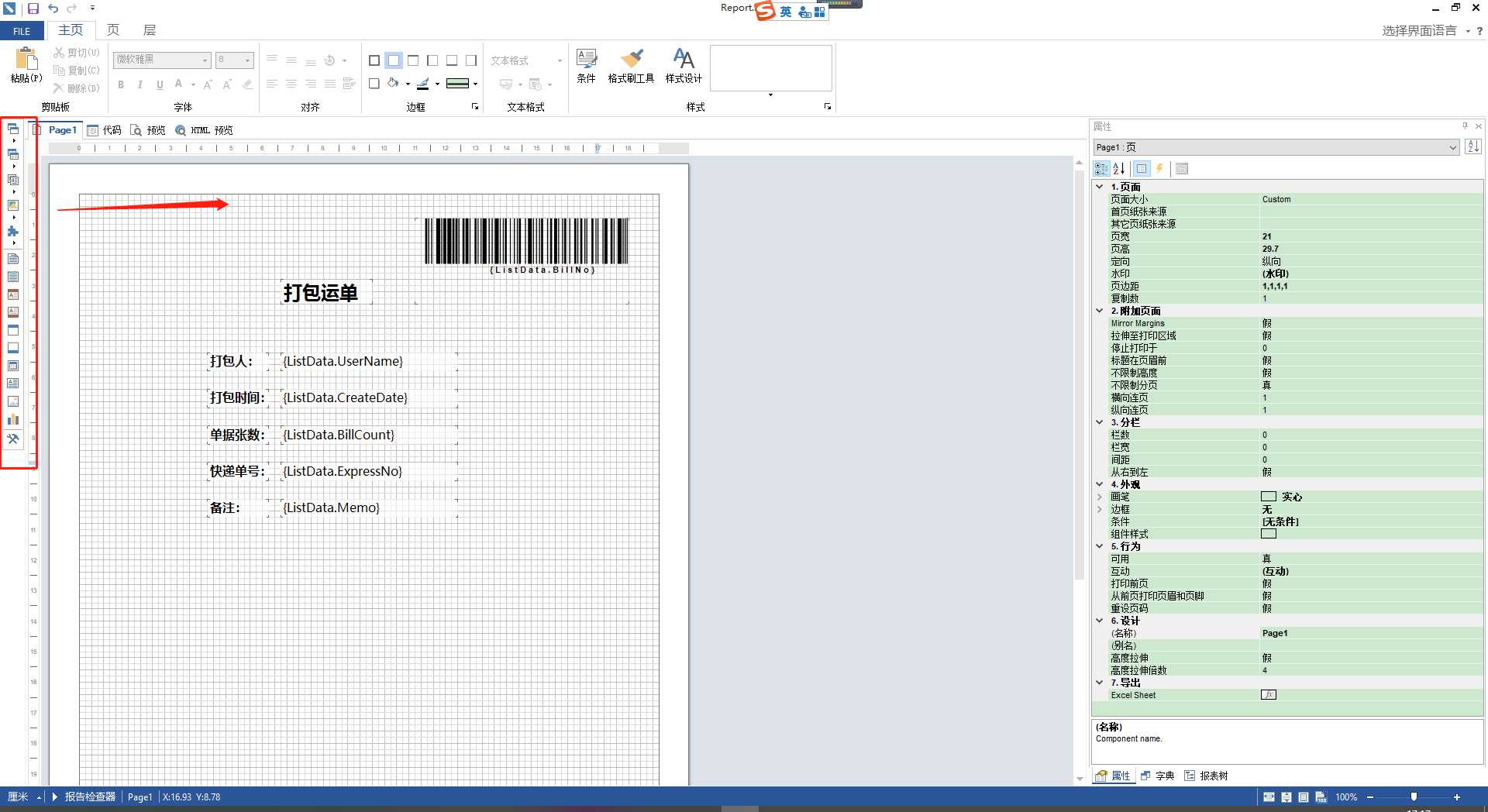Click the Save icon in title bar
Image resolution: width=1488 pixels, height=812 pixels.
pyautogui.click(x=33, y=8)
